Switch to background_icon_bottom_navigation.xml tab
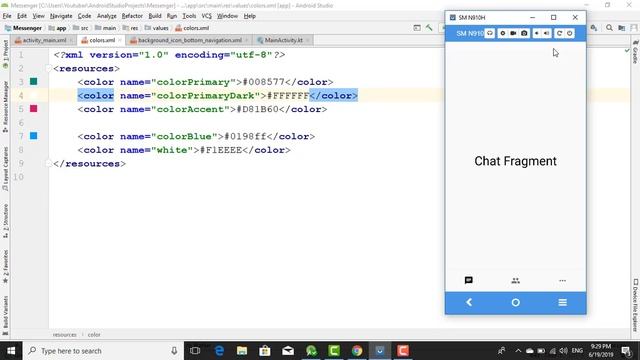The height and width of the screenshot is (360, 640). pos(189,40)
